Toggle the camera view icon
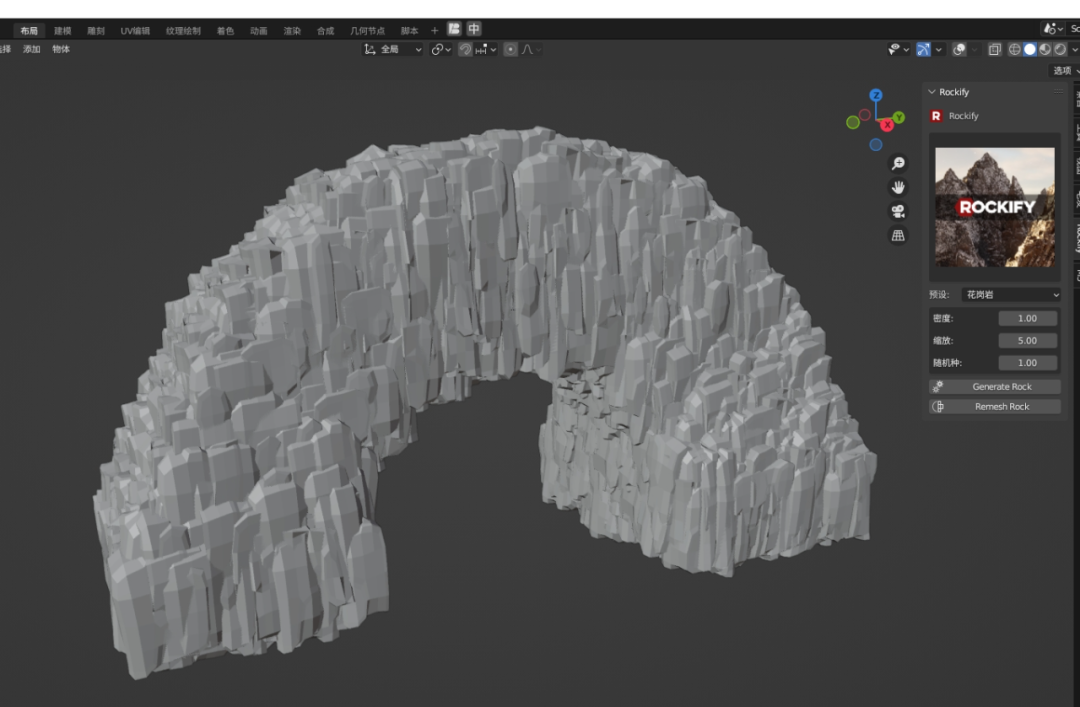This screenshot has width=1080, height=707. tap(898, 212)
